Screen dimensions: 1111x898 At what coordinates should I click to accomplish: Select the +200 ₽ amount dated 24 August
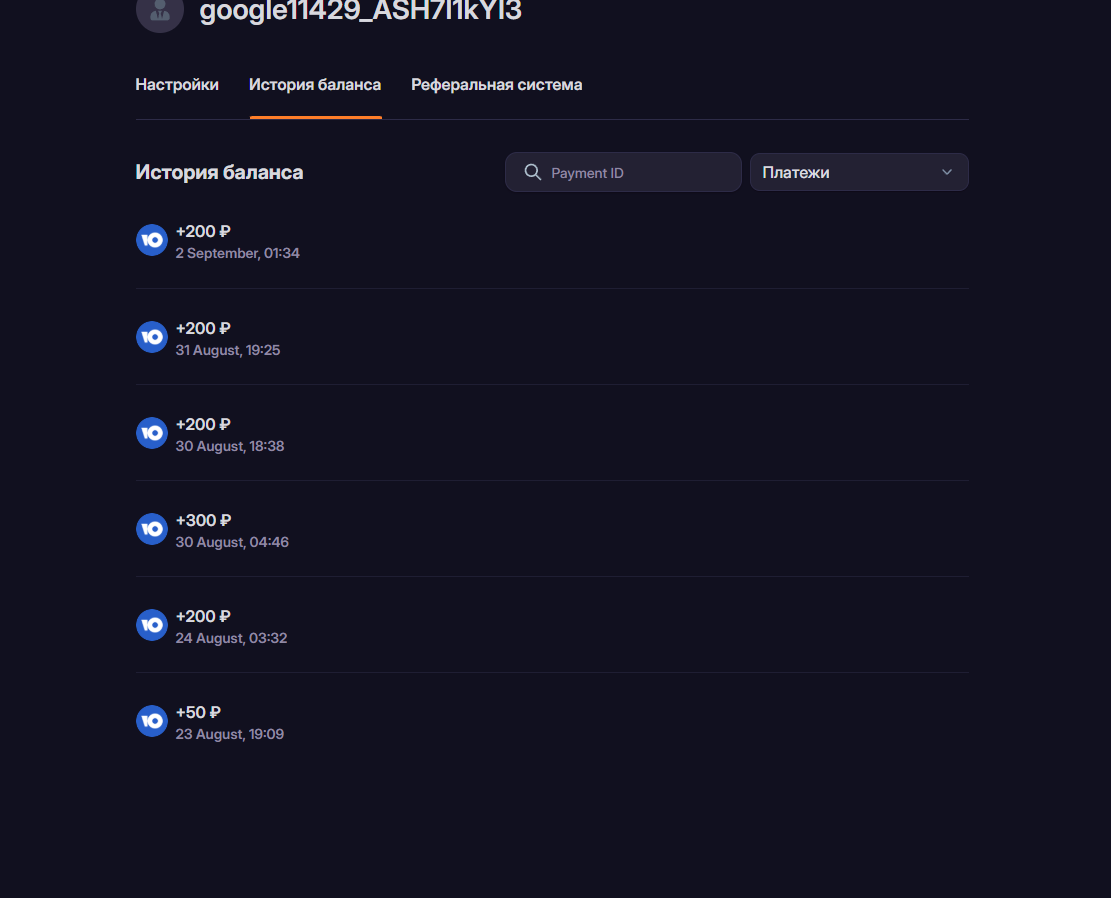click(x=203, y=617)
